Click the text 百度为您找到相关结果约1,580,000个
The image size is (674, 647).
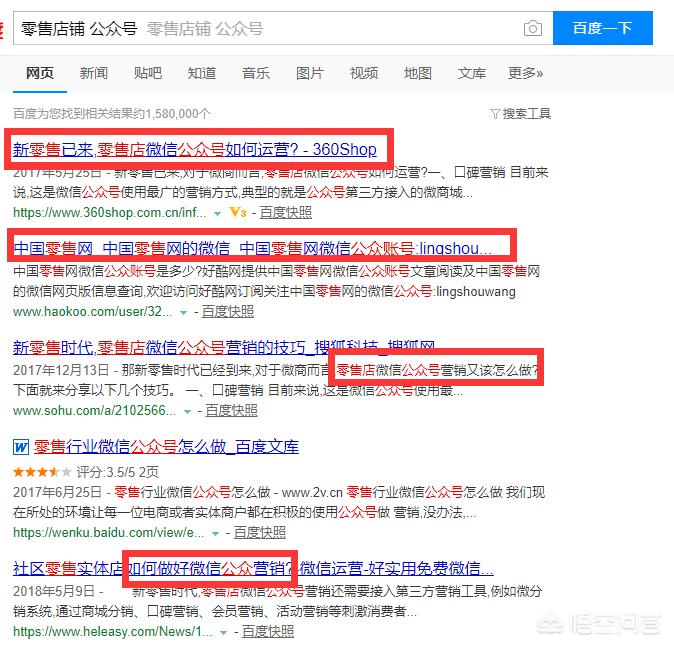coord(112,113)
